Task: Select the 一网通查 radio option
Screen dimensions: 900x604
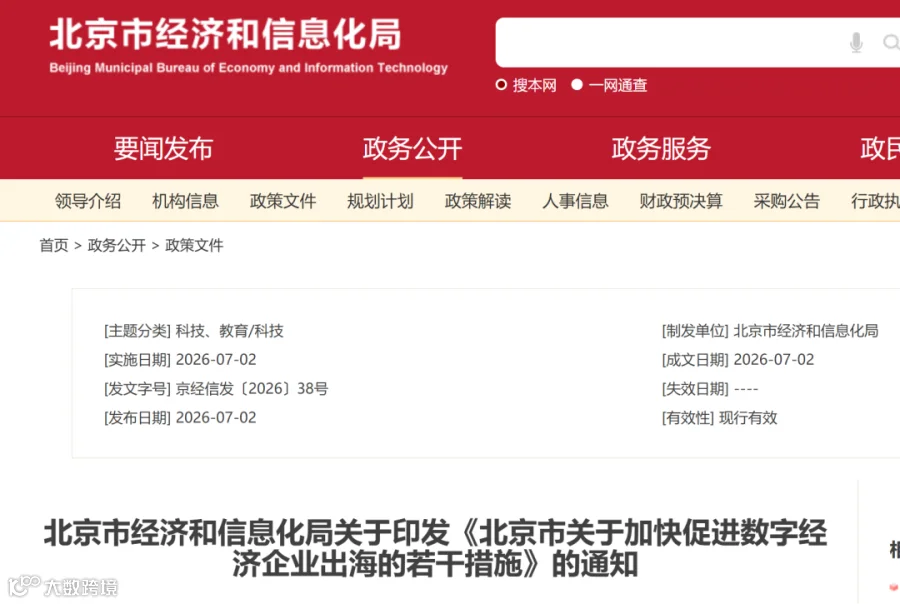Action: pos(577,85)
